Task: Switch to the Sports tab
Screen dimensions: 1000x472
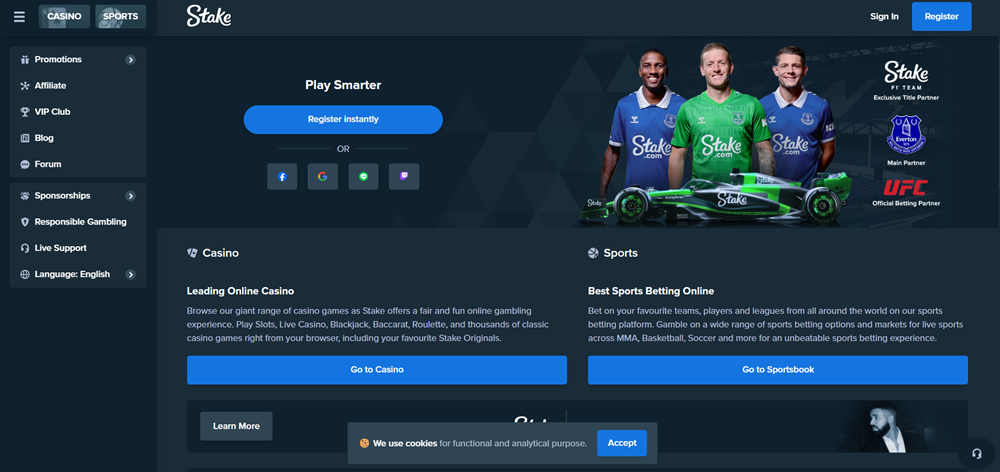Action: 121,17
